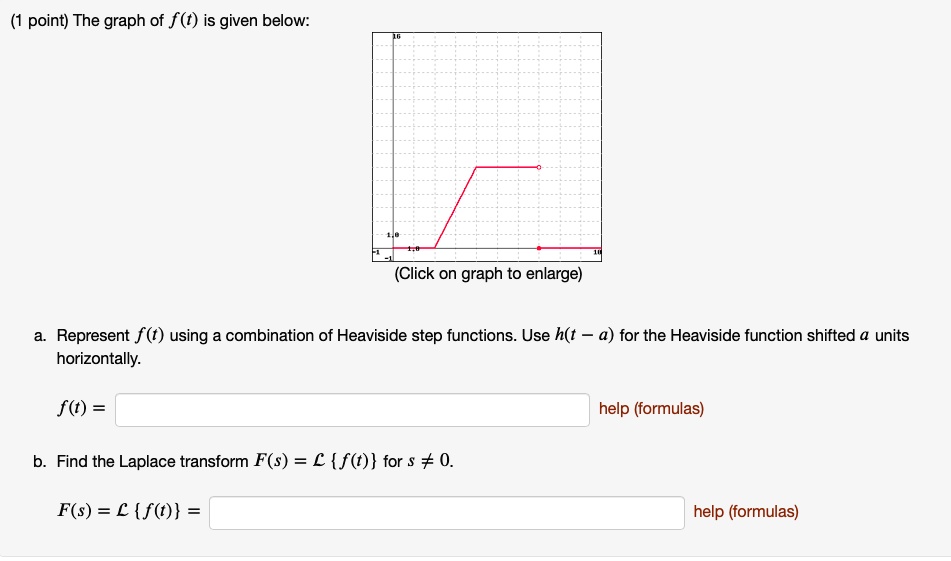Click the f(t) graph image to enlarge
Screen dimensions: 951x561
click(487, 147)
